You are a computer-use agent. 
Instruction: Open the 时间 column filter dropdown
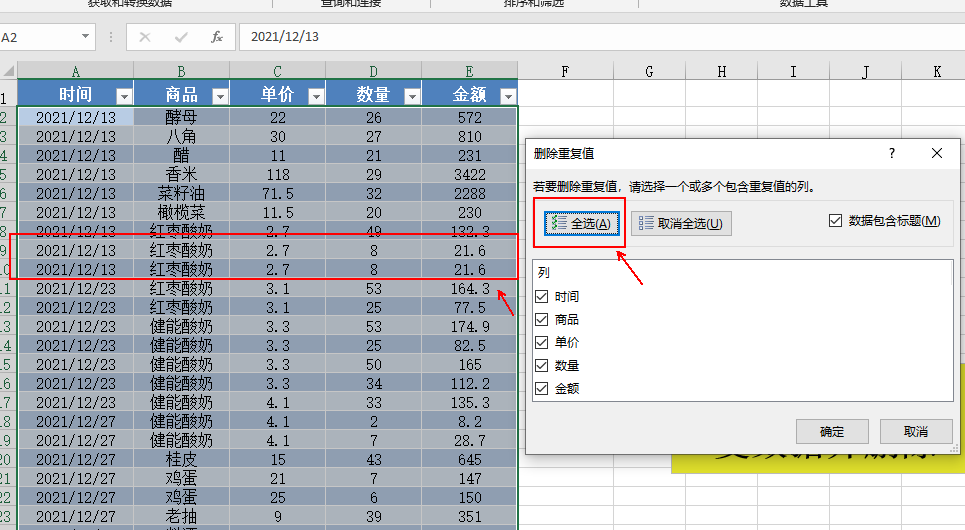coord(124,96)
